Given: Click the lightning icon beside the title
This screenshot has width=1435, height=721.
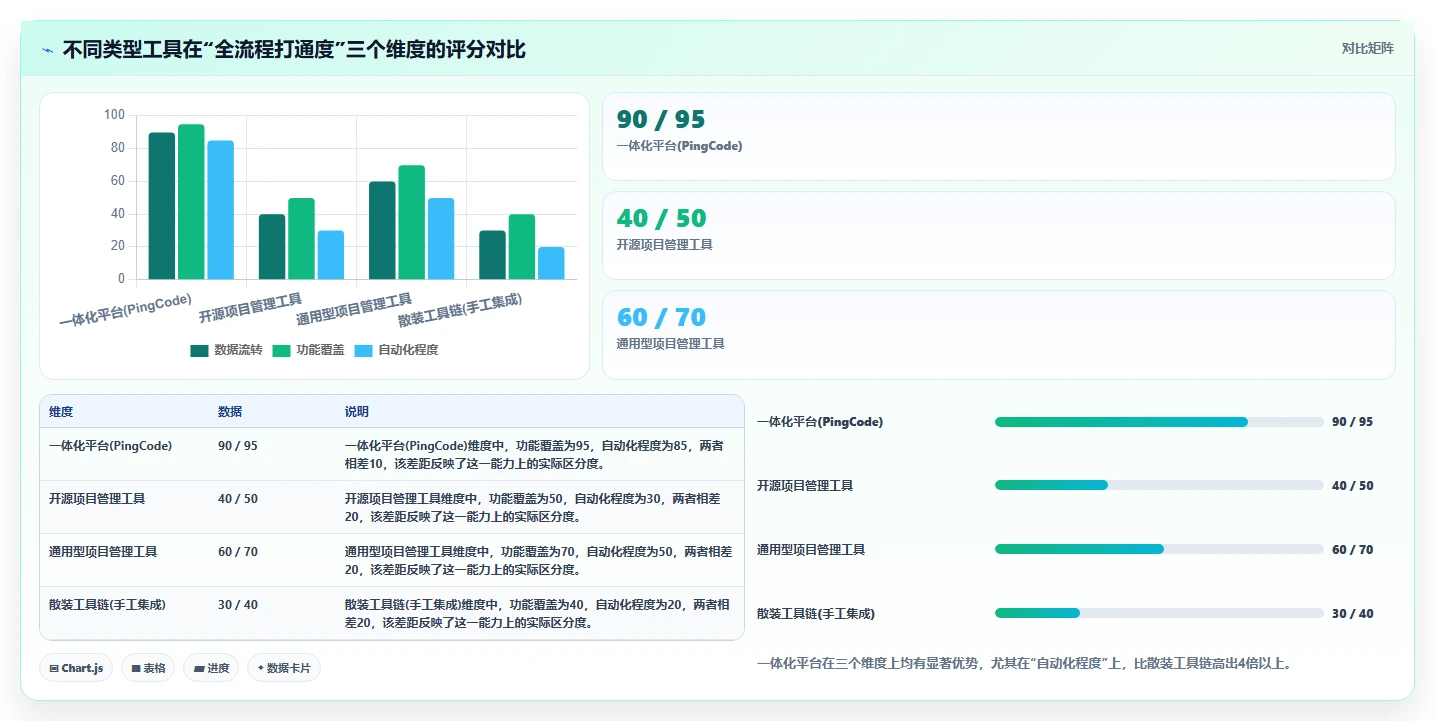Looking at the screenshot, I should [x=47, y=50].
